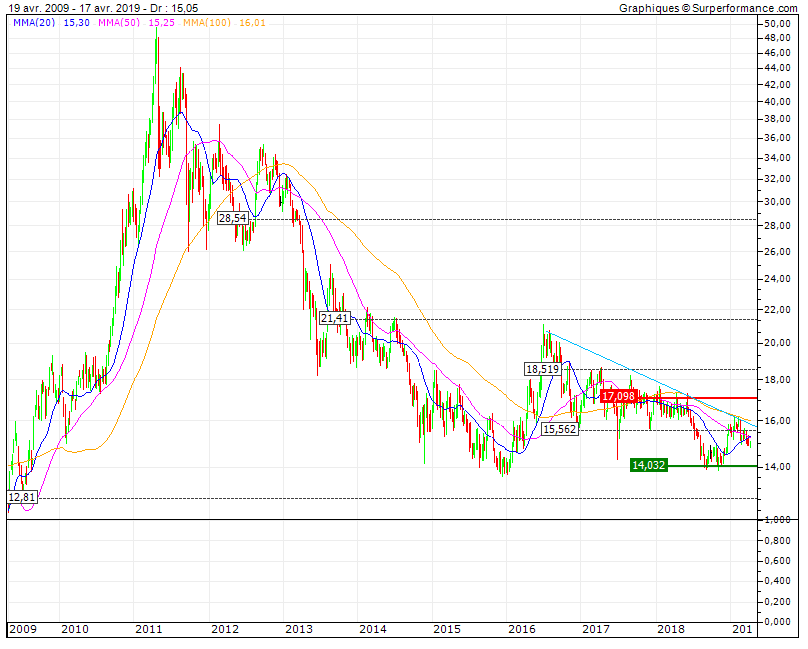808x649 pixels.
Task: Click the 2013 year on time axis
Action: [299, 629]
